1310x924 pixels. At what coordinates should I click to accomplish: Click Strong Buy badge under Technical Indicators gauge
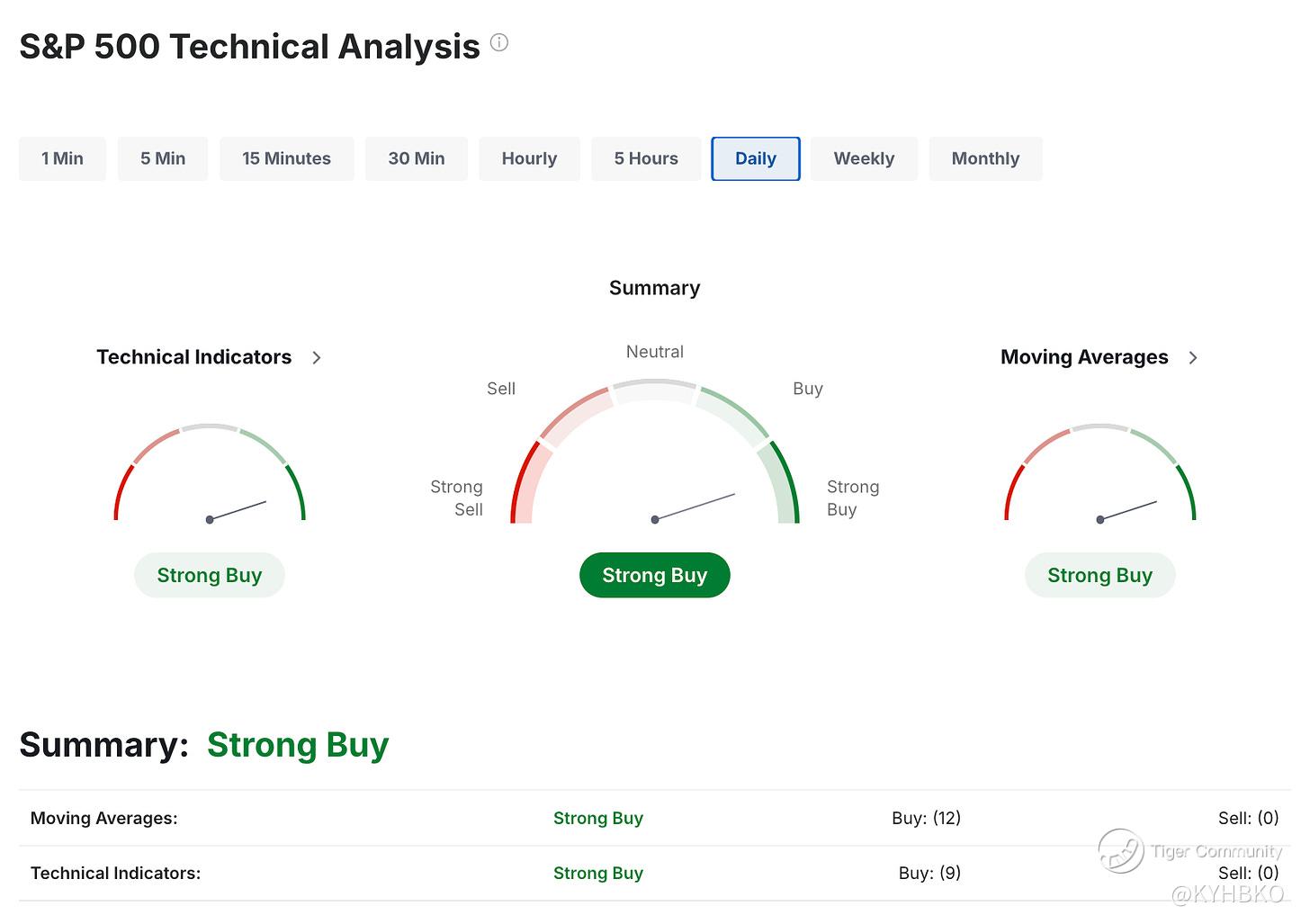tap(210, 575)
